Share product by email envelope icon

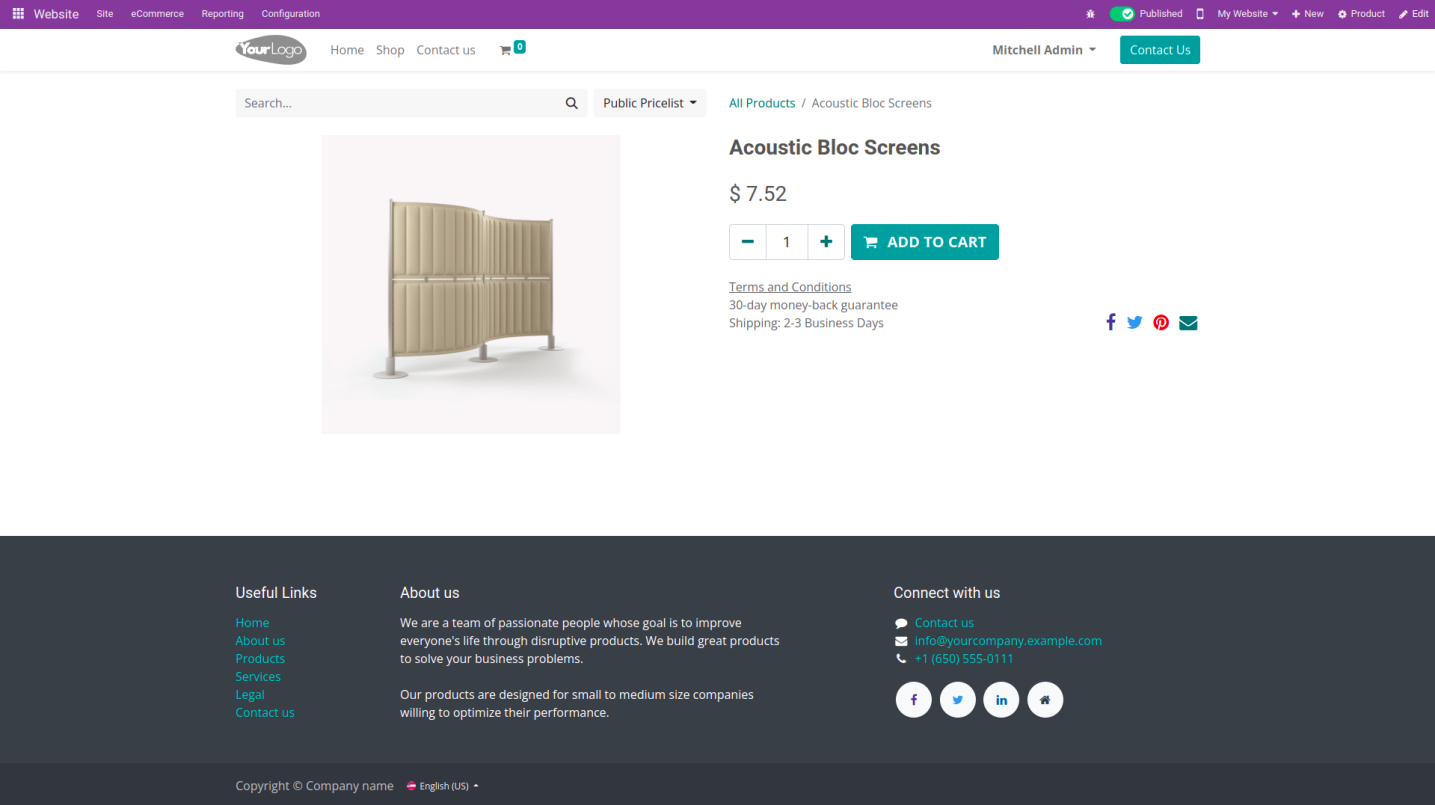pyautogui.click(x=1188, y=322)
